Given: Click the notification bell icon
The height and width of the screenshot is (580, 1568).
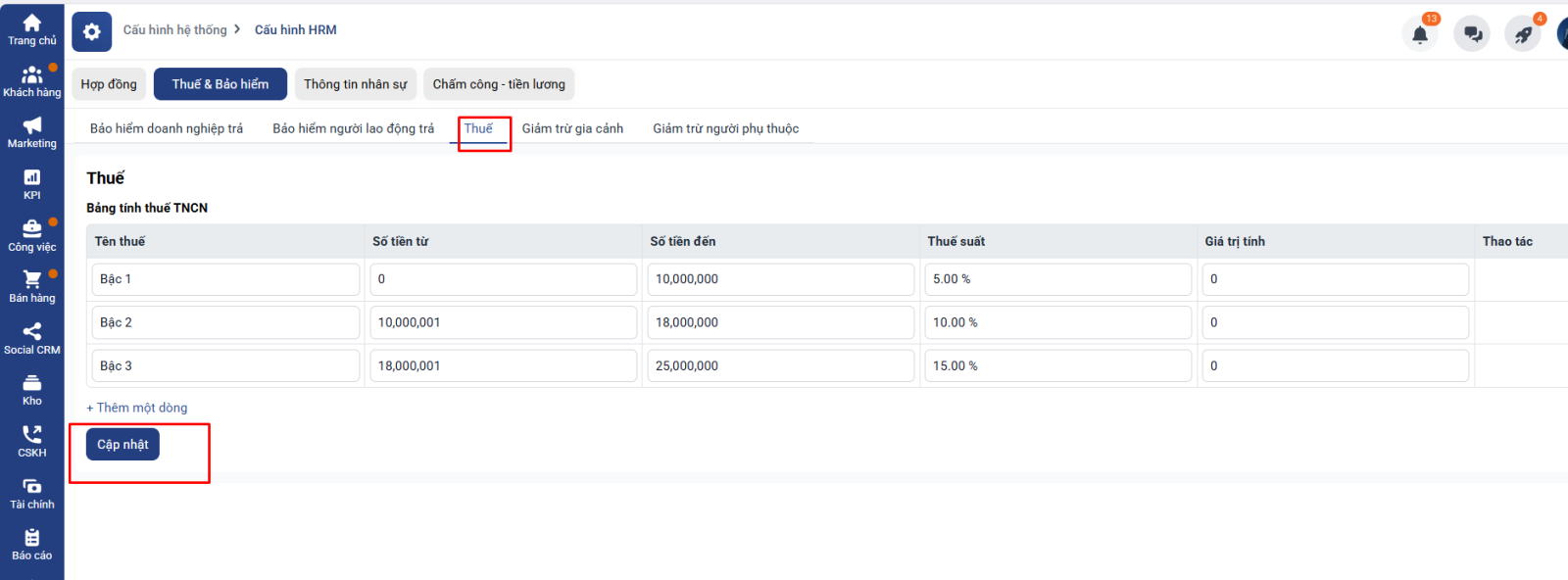Looking at the screenshot, I should tap(1419, 34).
